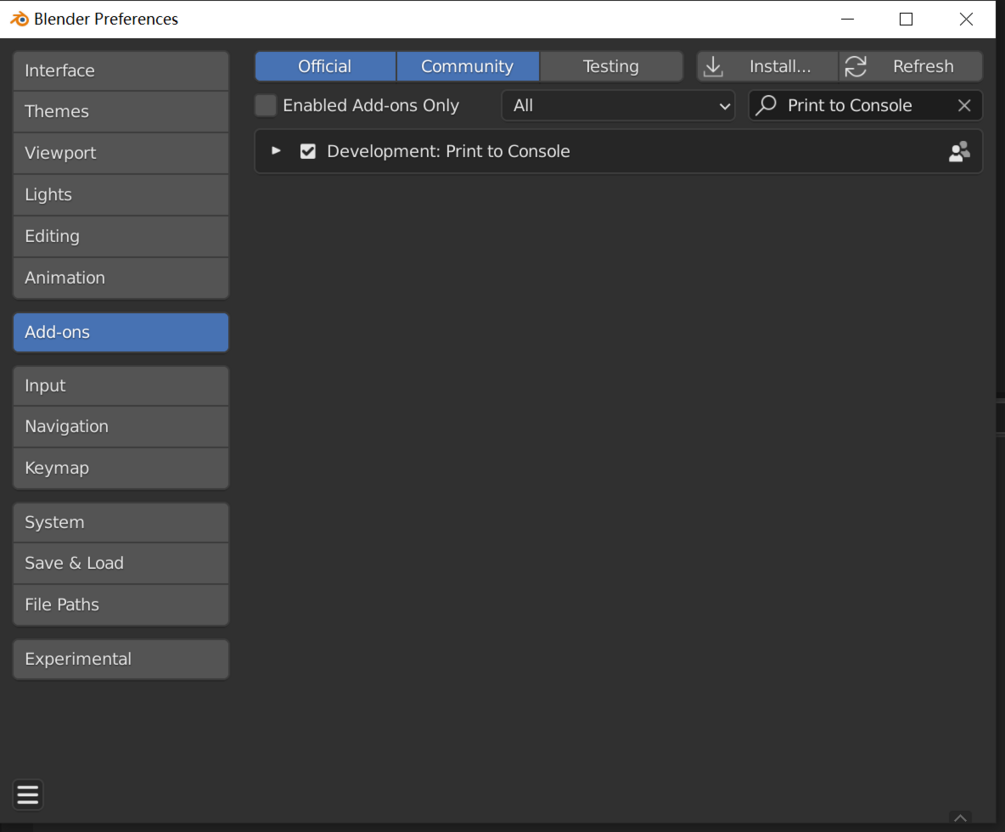Uncheck the Print to Console add-on checkbox
The image size is (1005, 832).
click(308, 151)
